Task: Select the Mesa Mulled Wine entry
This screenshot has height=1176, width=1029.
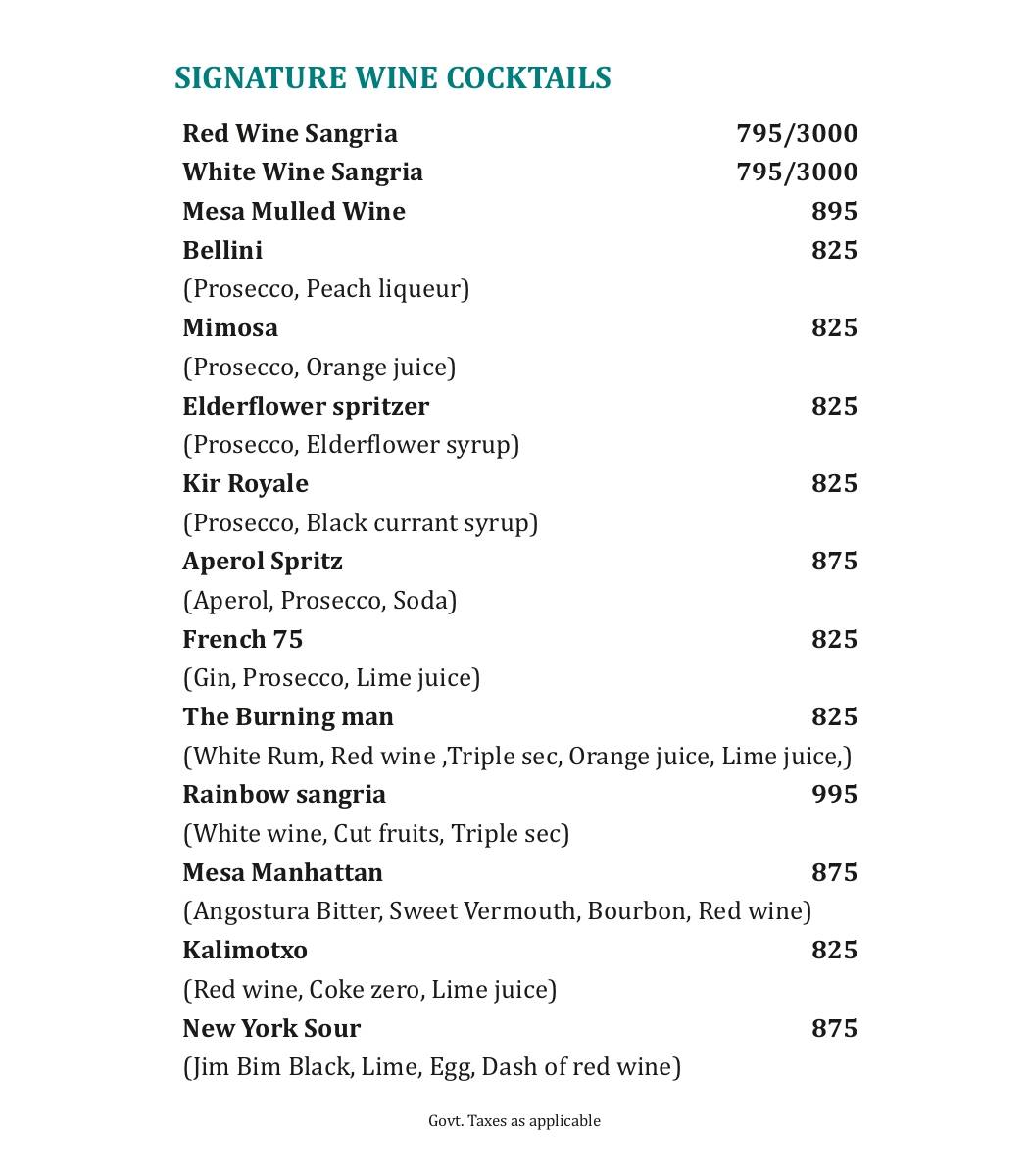Action: (294, 211)
